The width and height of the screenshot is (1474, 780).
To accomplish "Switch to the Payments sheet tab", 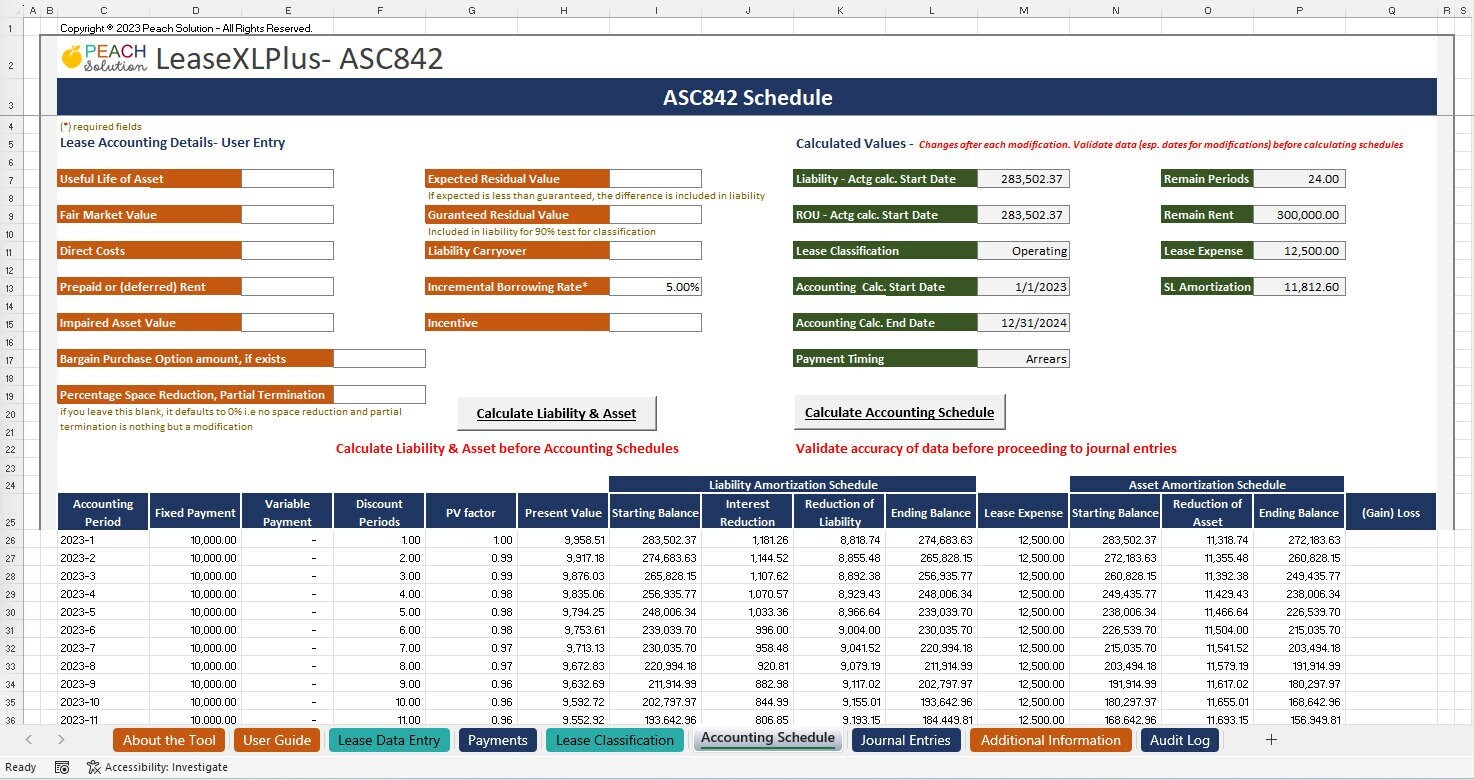I will coord(497,740).
